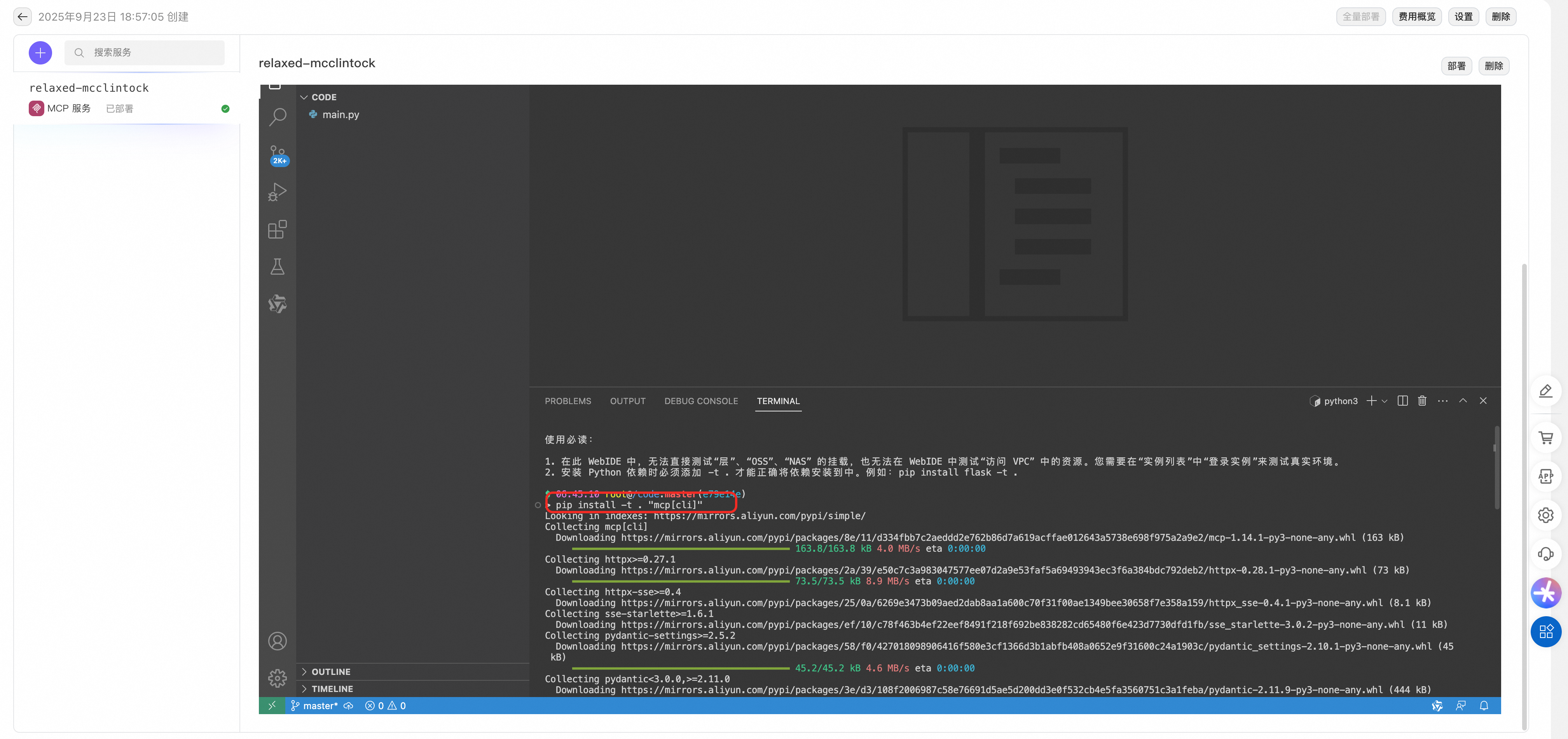Kill terminal with trash icon
The width and height of the screenshot is (1568, 739).
[1422, 401]
